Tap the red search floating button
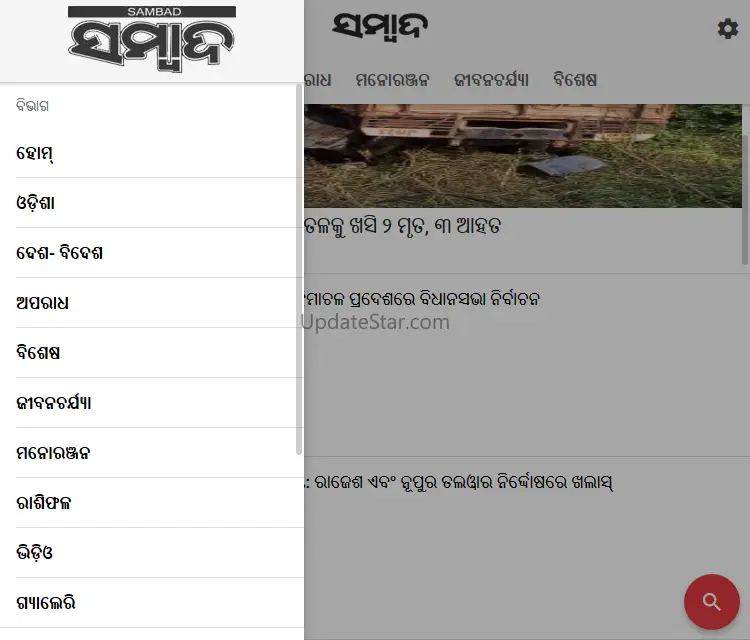 point(711,601)
